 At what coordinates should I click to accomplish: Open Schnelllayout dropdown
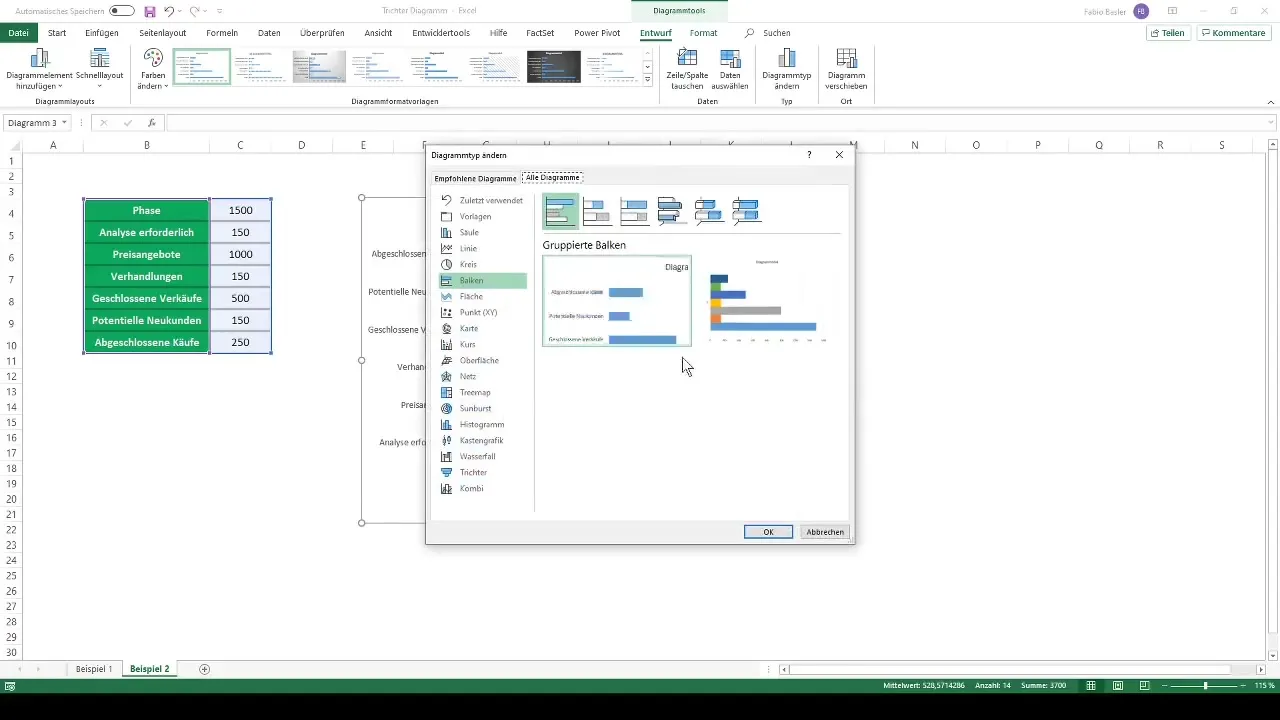(99, 69)
